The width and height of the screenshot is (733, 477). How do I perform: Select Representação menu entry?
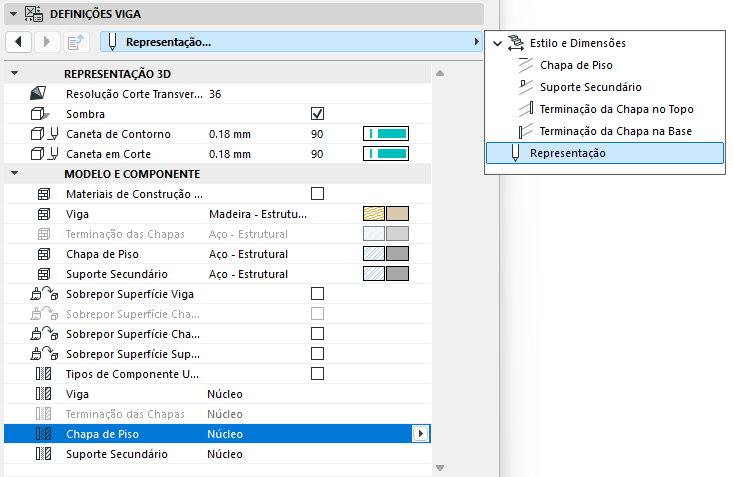pos(605,153)
